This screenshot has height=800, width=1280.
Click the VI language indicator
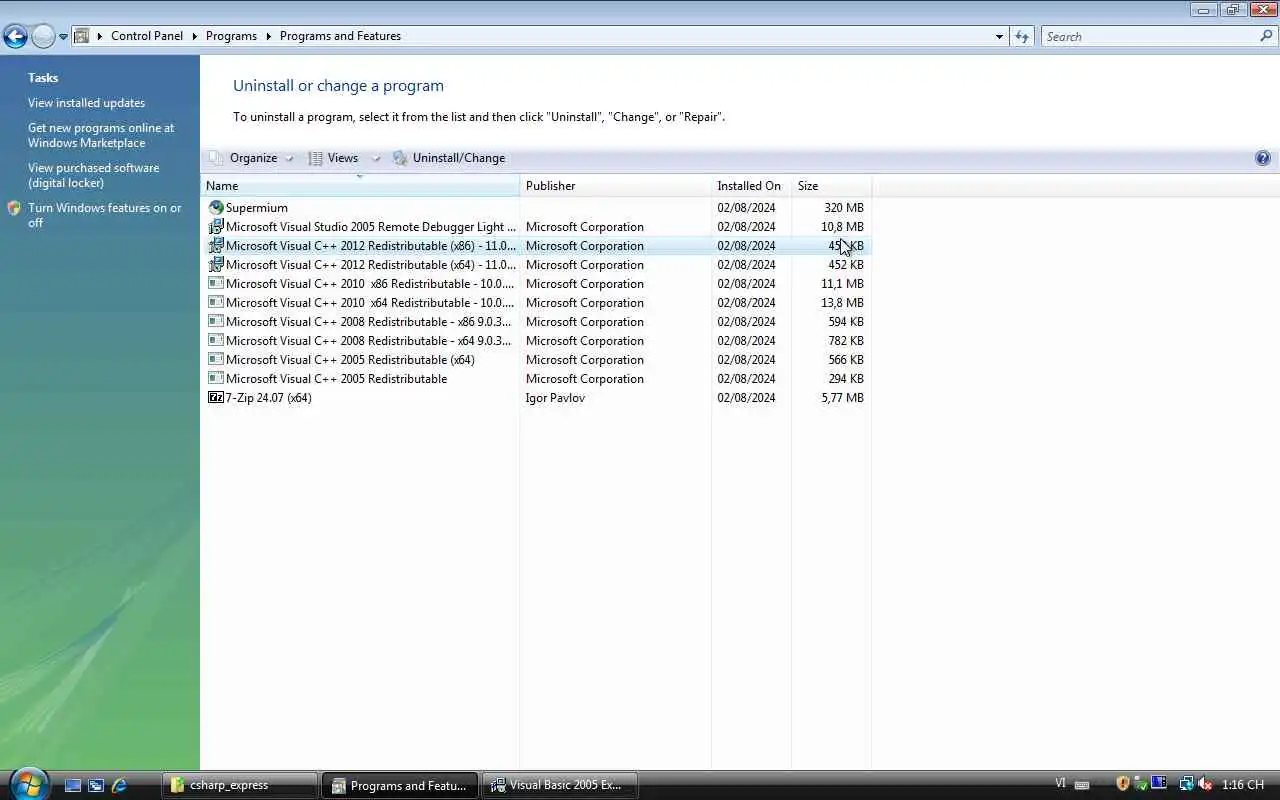tap(1060, 784)
